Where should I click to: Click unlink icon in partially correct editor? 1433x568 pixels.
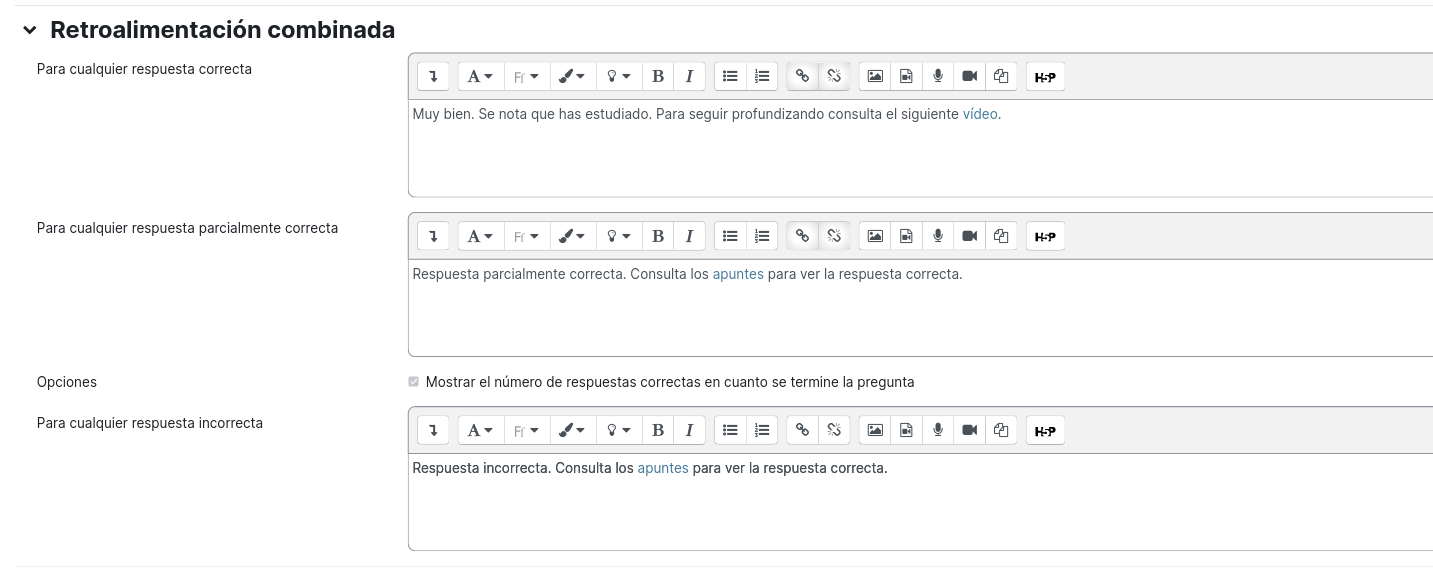[x=834, y=237]
